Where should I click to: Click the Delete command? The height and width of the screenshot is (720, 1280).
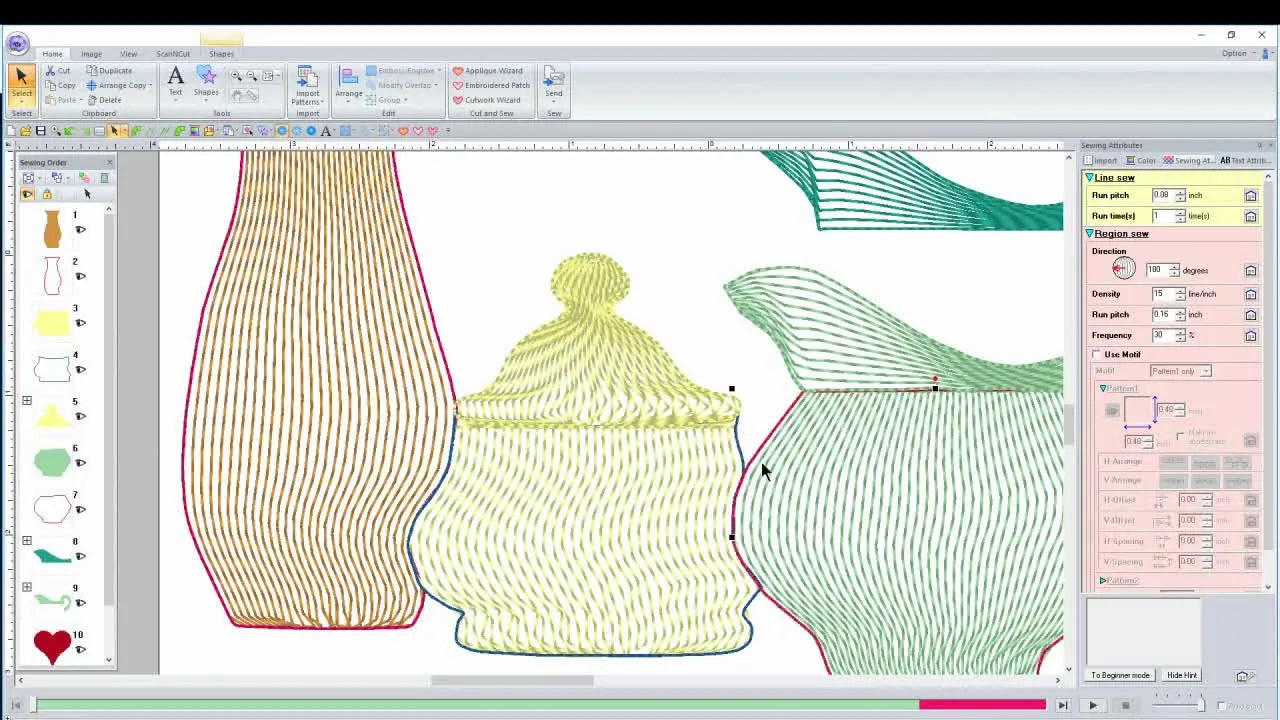pyautogui.click(x=104, y=100)
